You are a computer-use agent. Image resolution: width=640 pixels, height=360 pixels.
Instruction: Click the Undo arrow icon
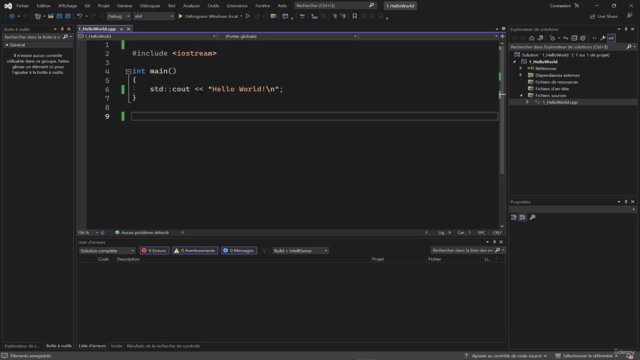[x=79, y=16]
